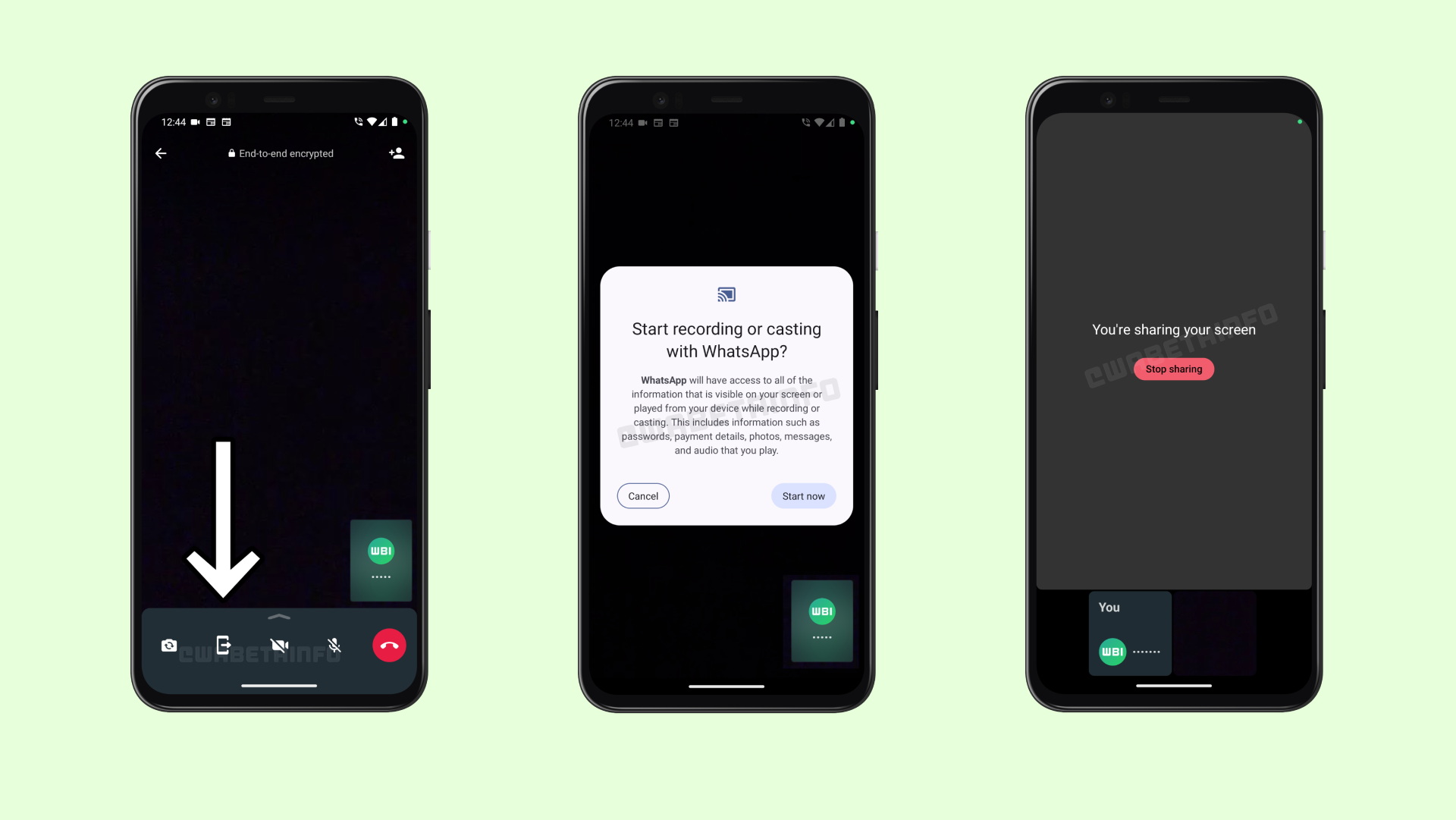Image resolution: width=1456 pixels, height=820 pixels.
Task: Click the screen share icon in call controls
Action: [x=223, y=645]
